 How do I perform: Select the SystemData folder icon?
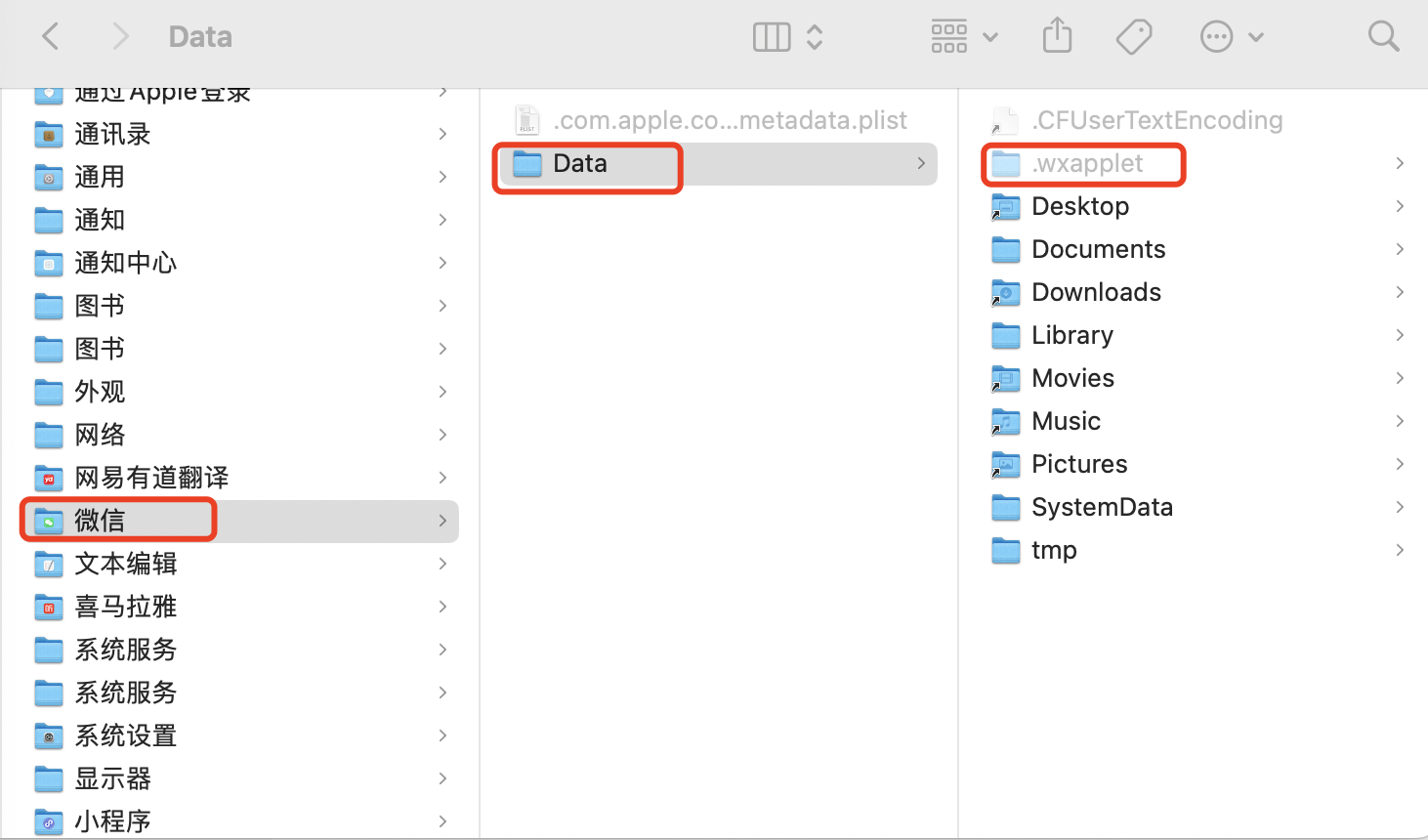(x=1006, y=507)
